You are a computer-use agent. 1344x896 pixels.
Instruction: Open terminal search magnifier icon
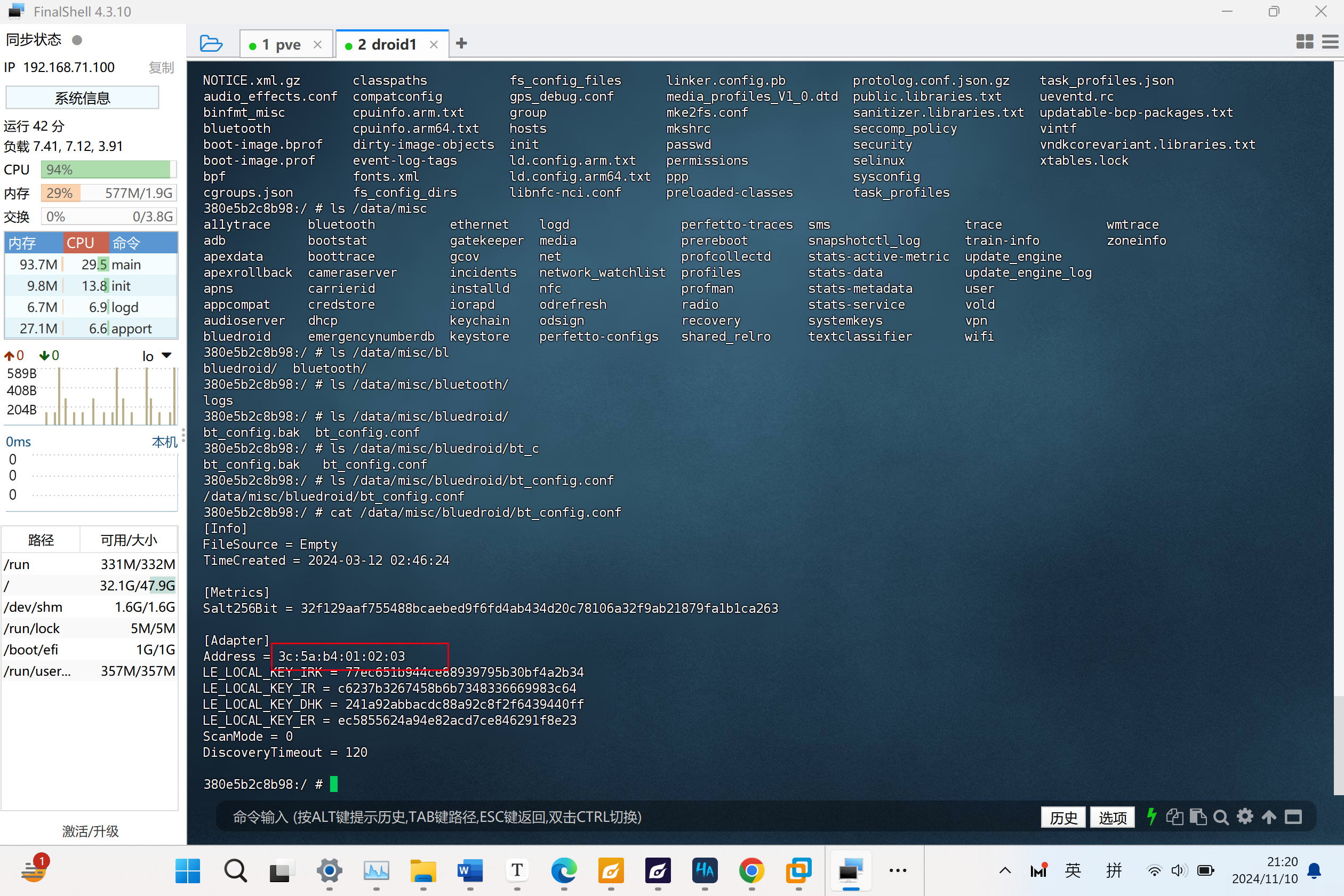[1221, 817]
